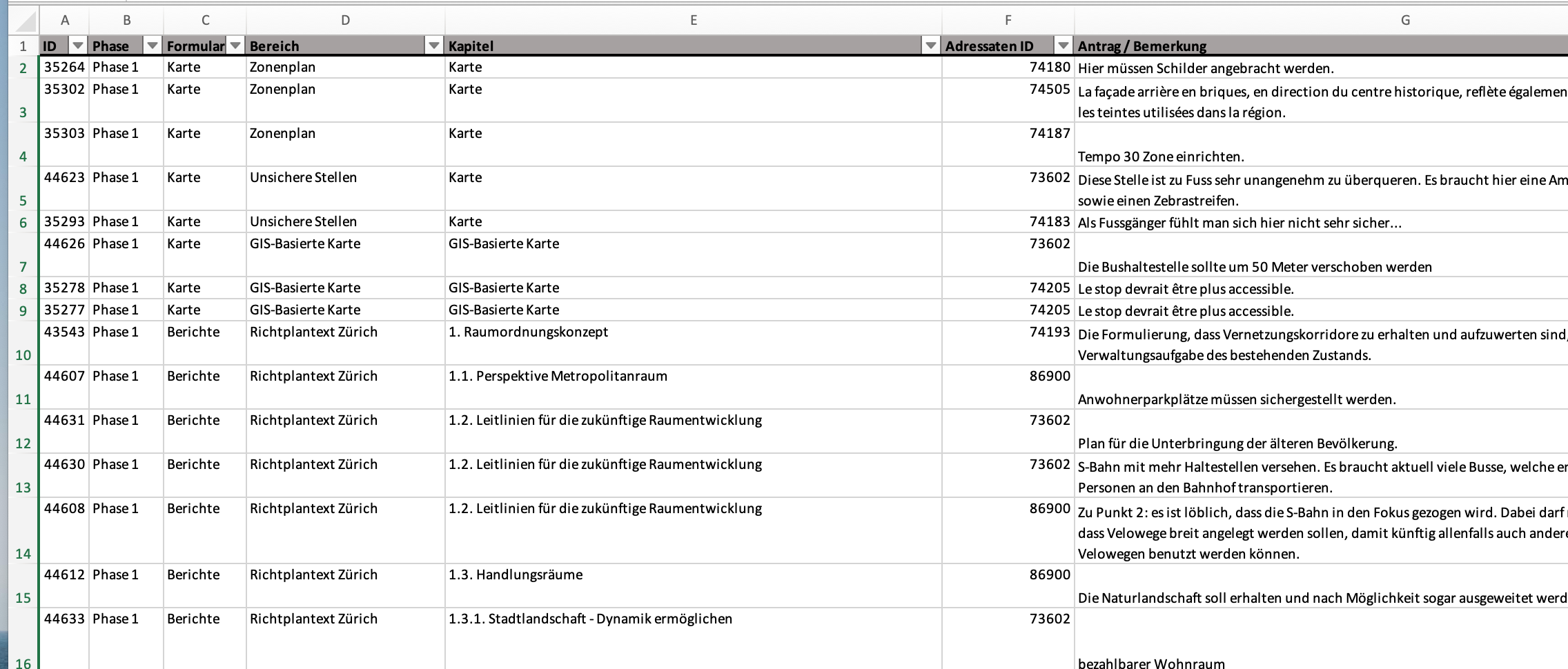The width and height of the screenshot is (1568, 669).
Task: Click 'Hier müssen Schilder angebracht werden.' cell
Action: pyautogui.click(x=1322, y=68)
